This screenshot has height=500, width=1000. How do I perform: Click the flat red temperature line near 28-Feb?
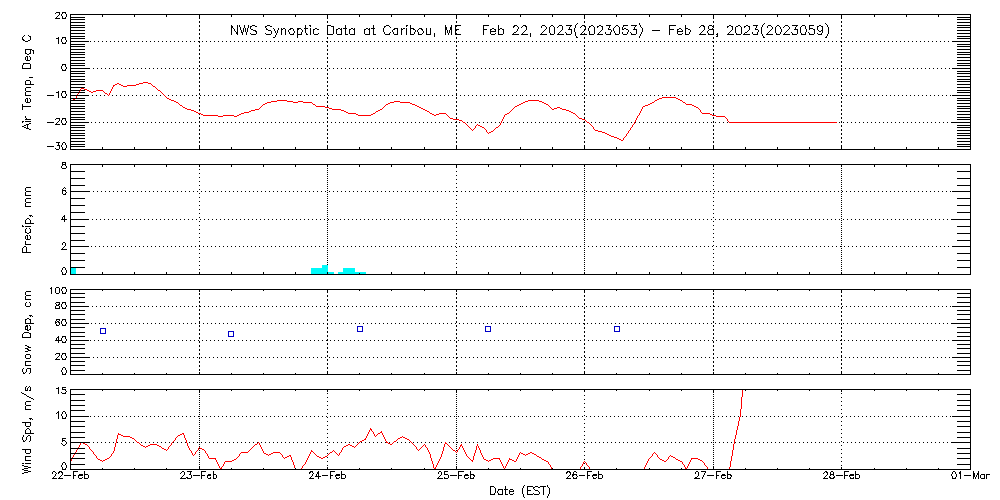pos(800,122)
